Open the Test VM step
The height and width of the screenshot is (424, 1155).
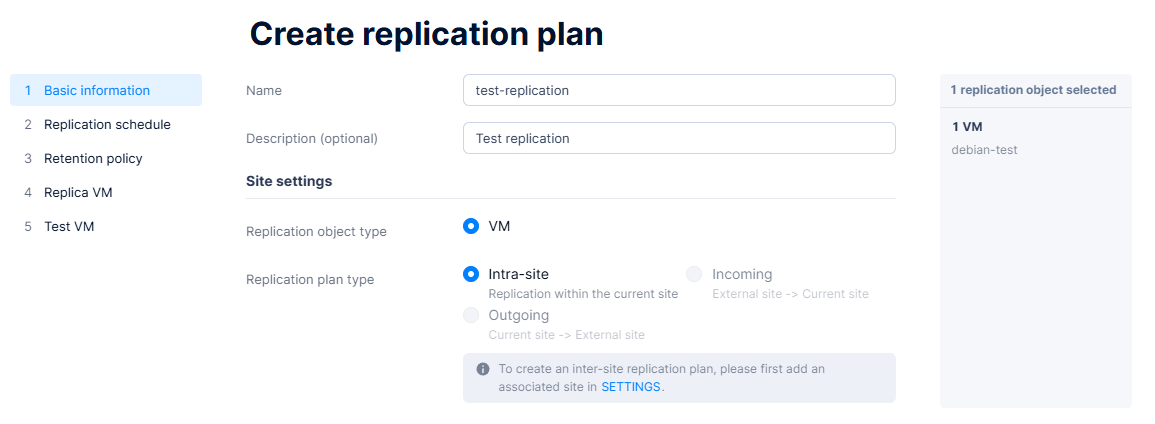[69, 227]
